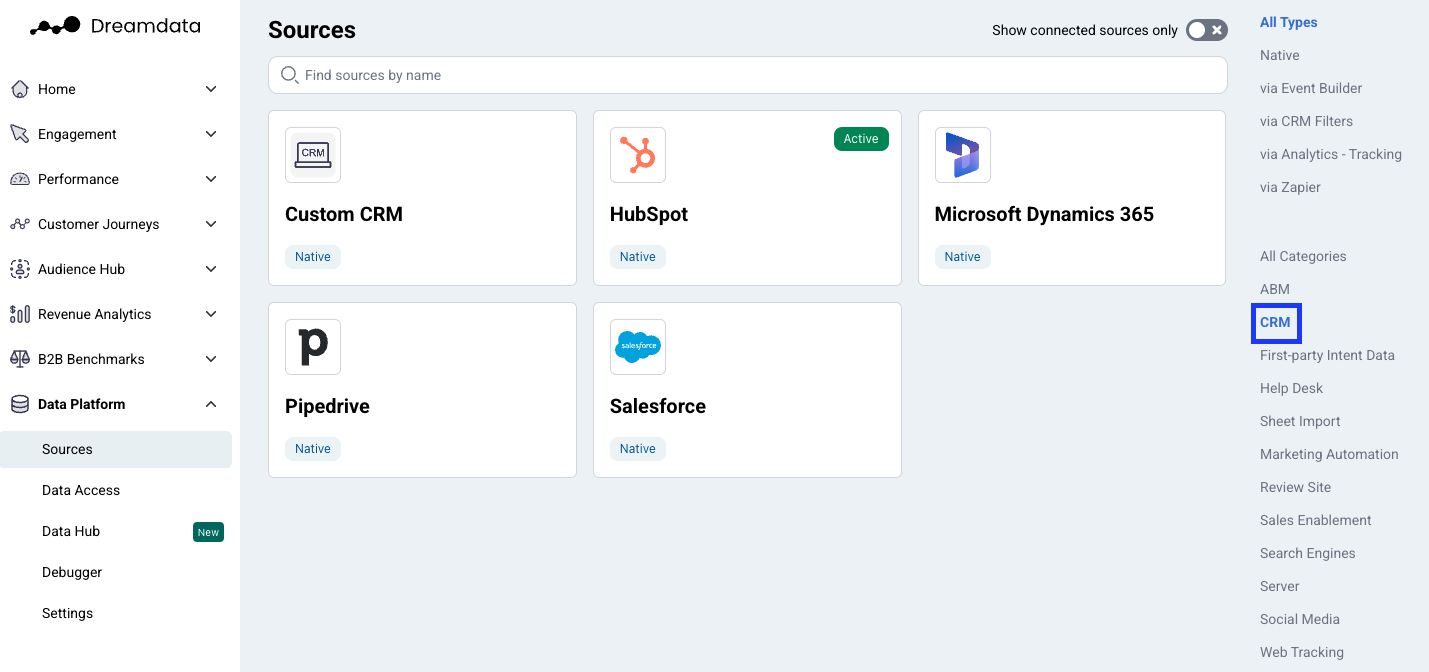Click the New badge beside Data Hub
This screenshot has height=672, width=1429.
point(208,532)
